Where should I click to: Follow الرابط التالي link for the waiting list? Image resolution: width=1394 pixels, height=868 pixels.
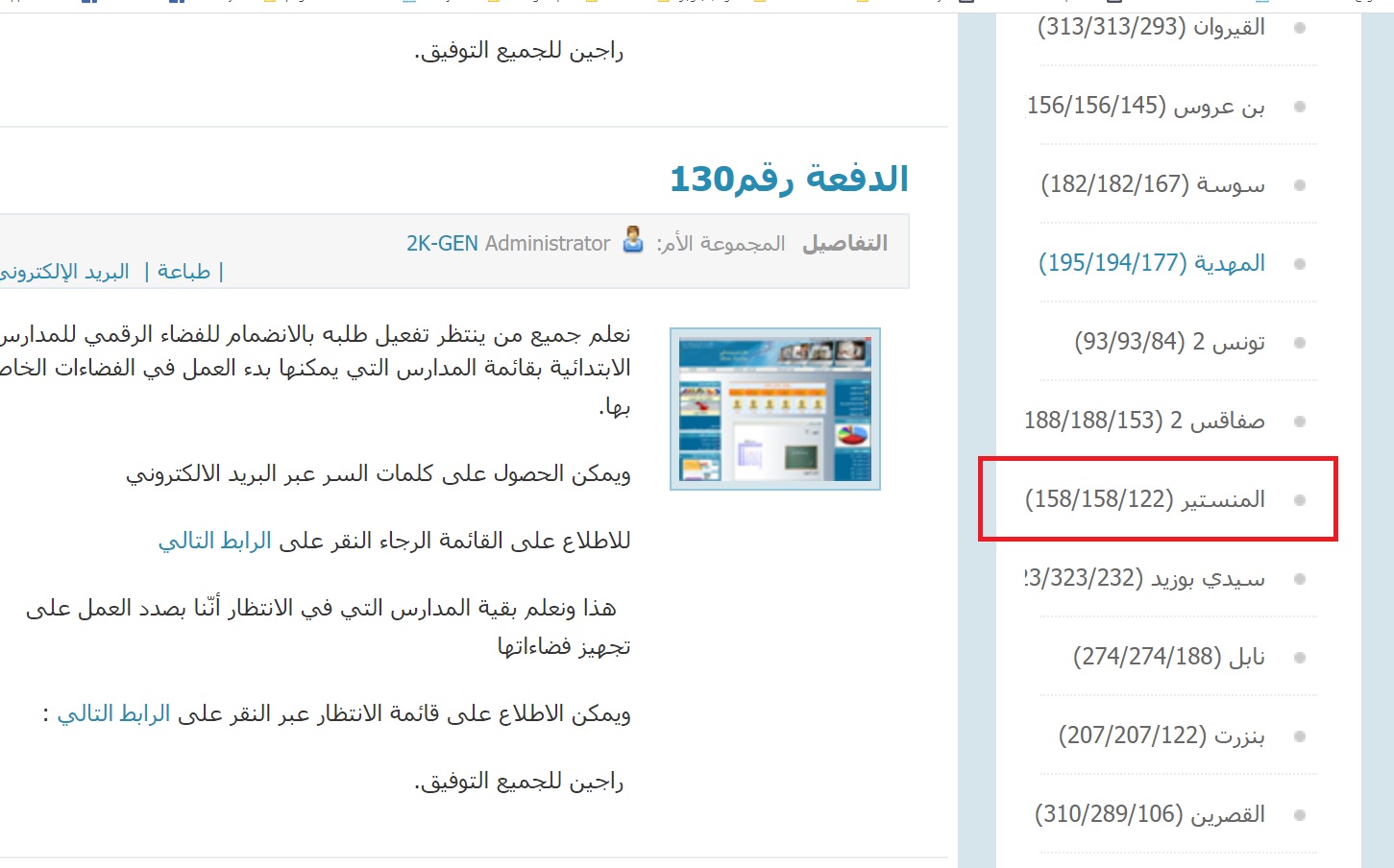point(113,714)
